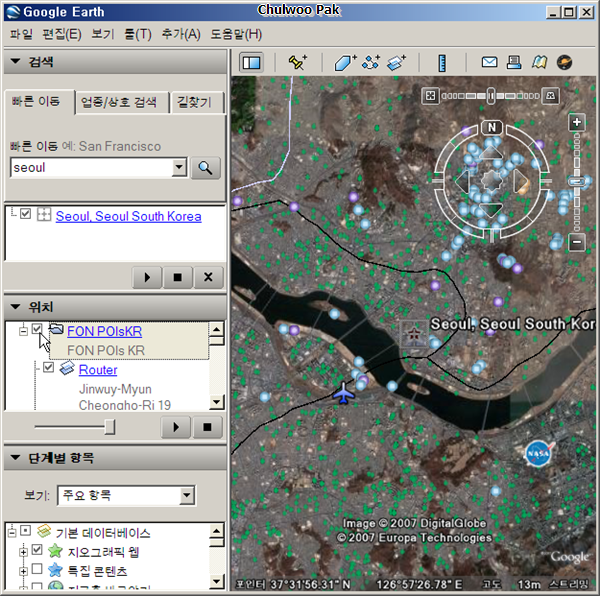The width and height of the screenshot is (600, 596).
Task: Toggle the sidebar visibility button
Action: [x=251, y=62]
